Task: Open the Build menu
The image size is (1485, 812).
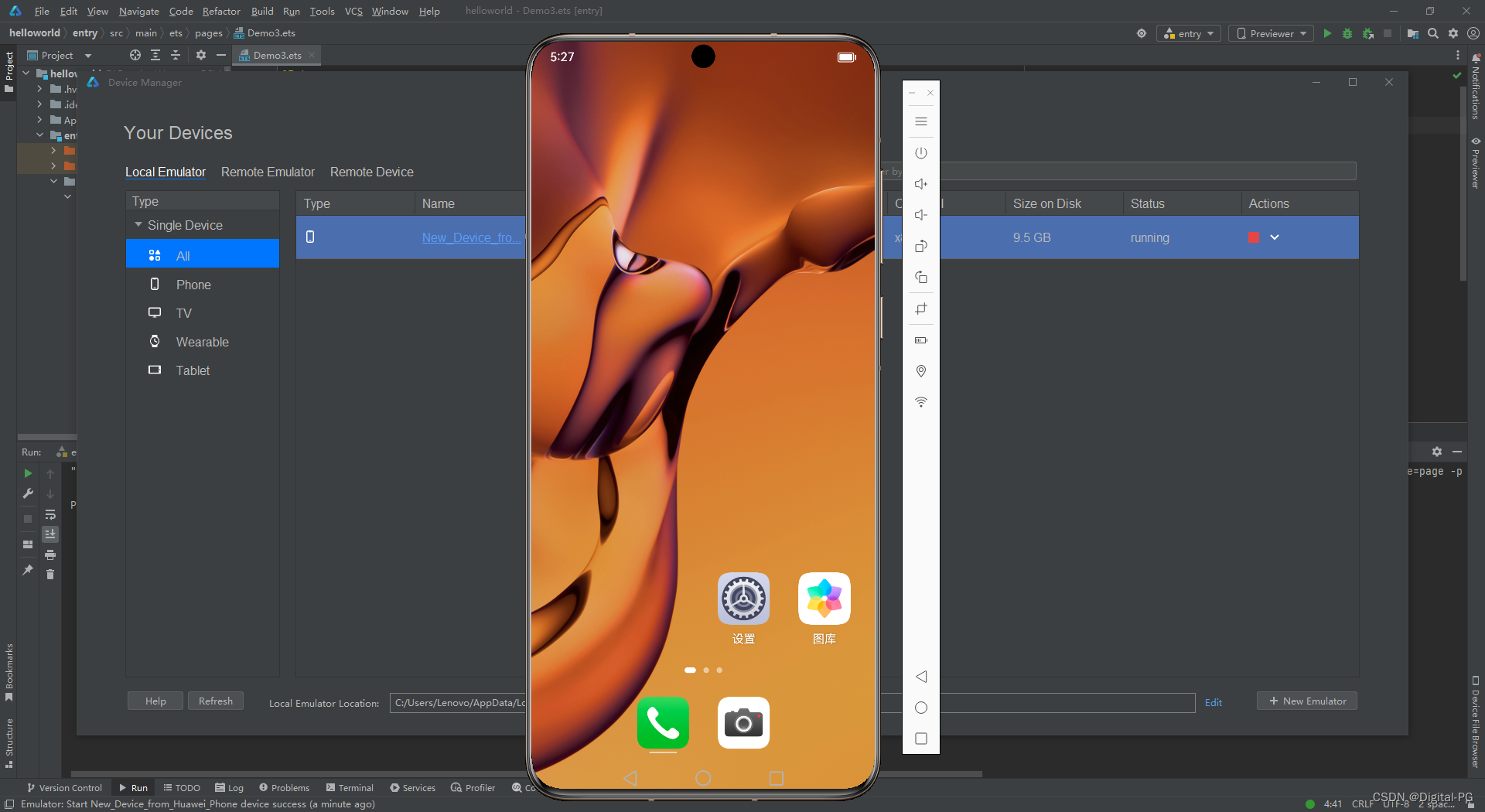Action: tap(262, 11)
